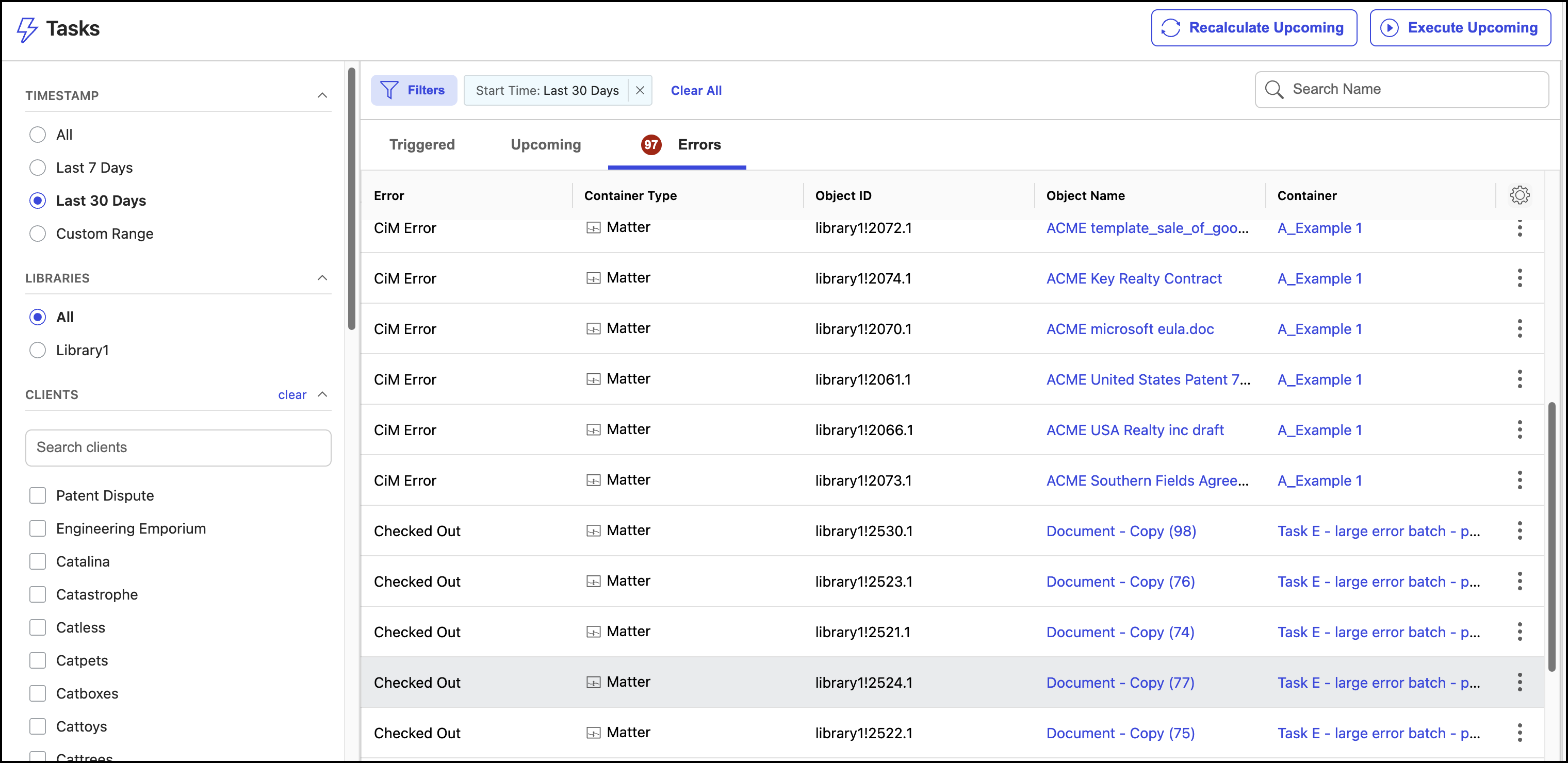This screenshot has height=763, width=1568.
Task: Sort by the Container Type column header
Action: tap(630, 195)
